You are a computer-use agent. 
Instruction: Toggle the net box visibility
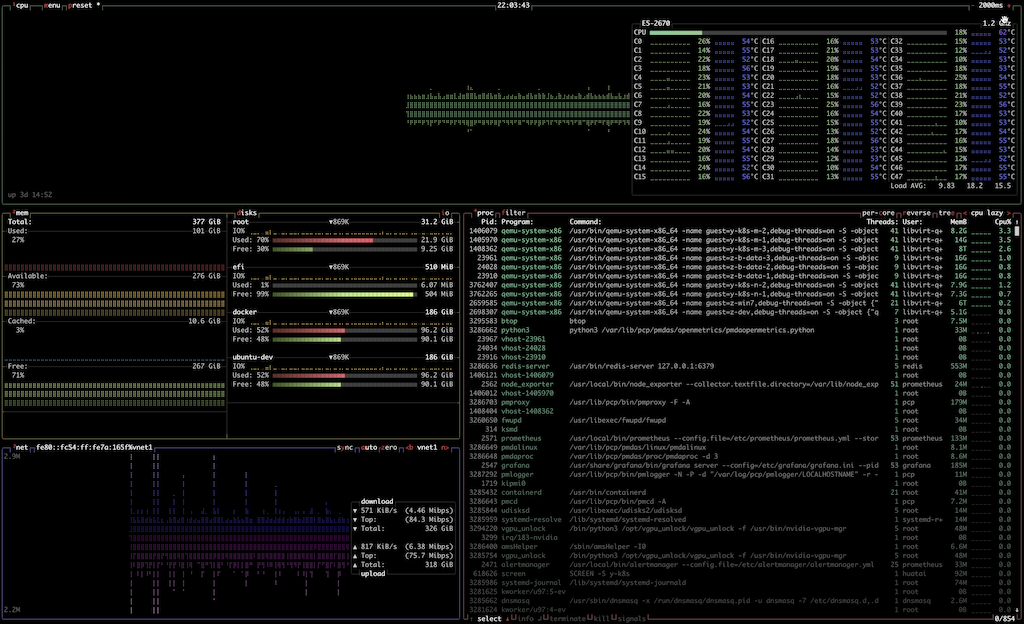(20, 447)
